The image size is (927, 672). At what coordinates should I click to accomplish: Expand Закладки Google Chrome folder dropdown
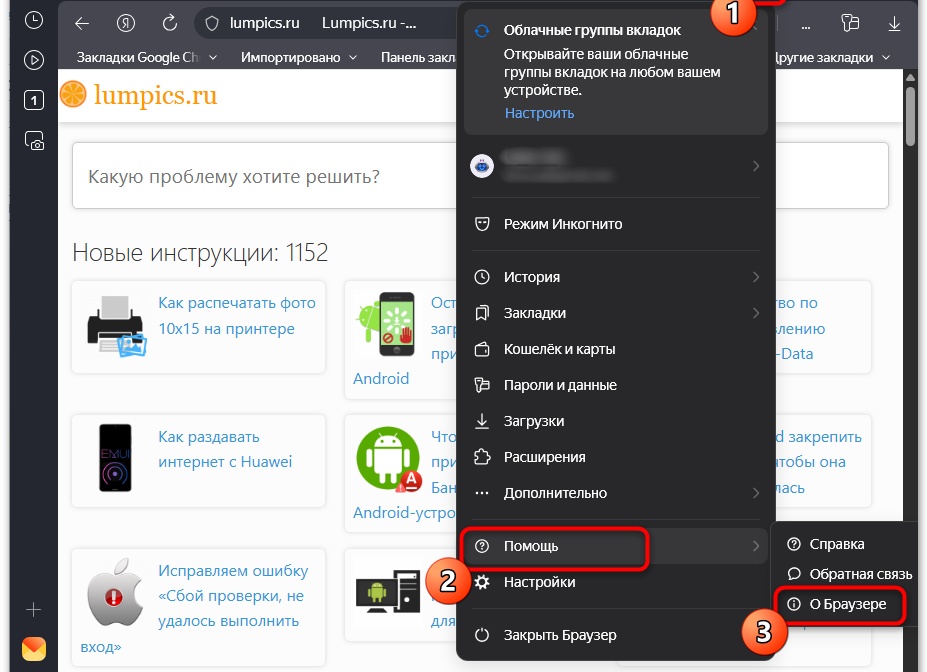(x=213, y=57)
